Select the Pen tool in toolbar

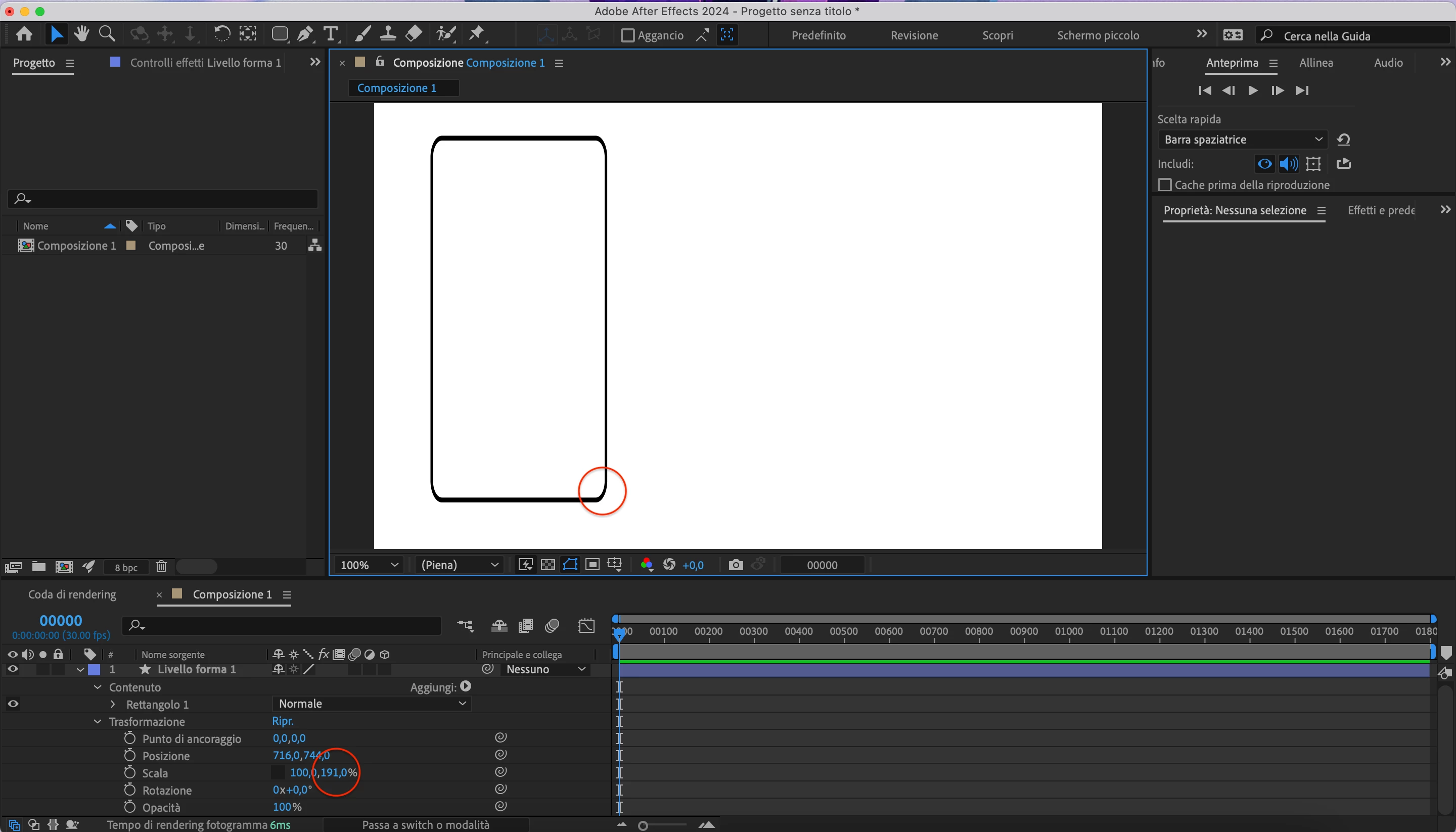[x=305, y=34]
